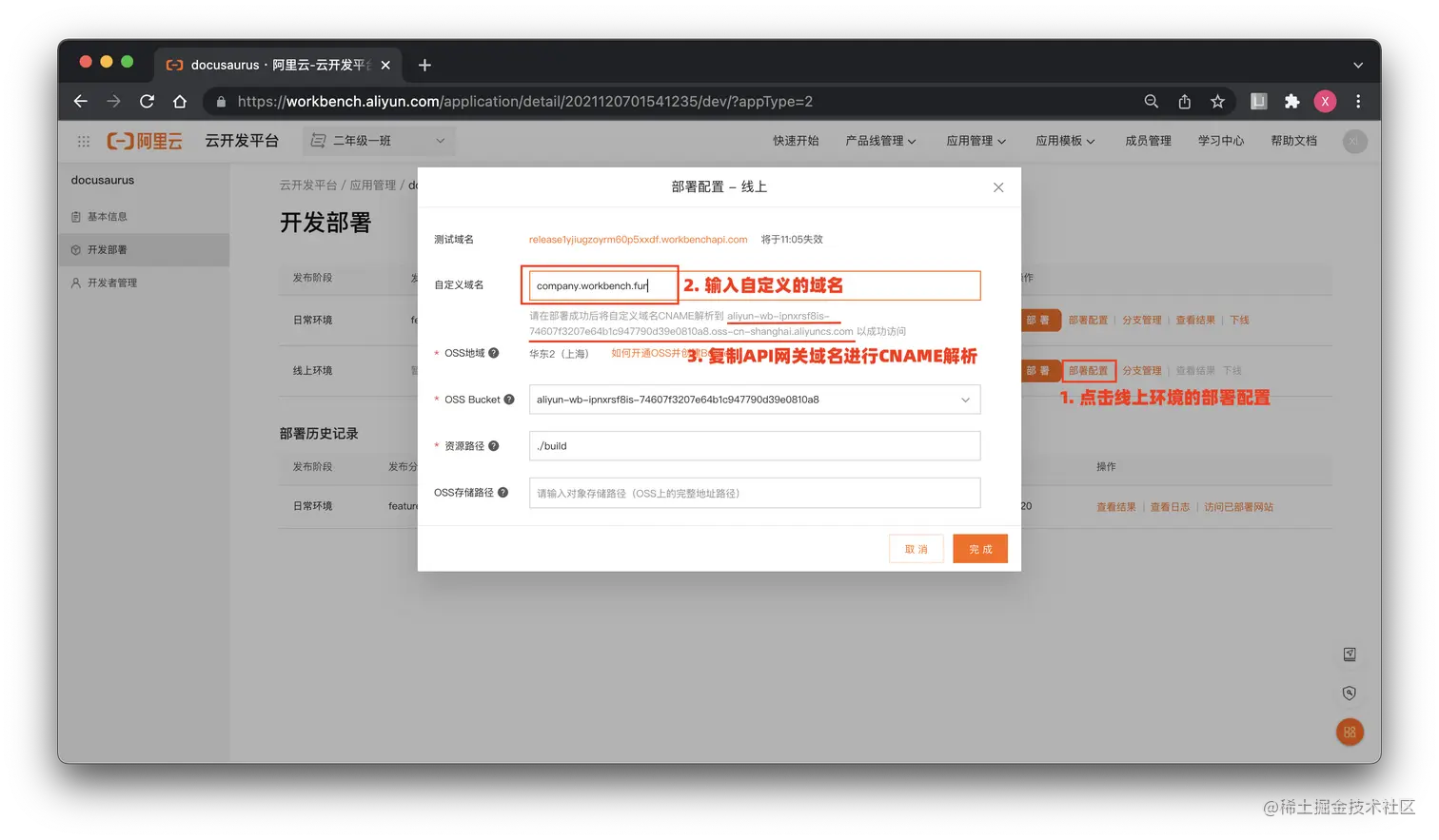Viewport: 1439px width, 840px height.
Task: Open 访问已部署网站 in deployment history
Action: click(1238, 507)
